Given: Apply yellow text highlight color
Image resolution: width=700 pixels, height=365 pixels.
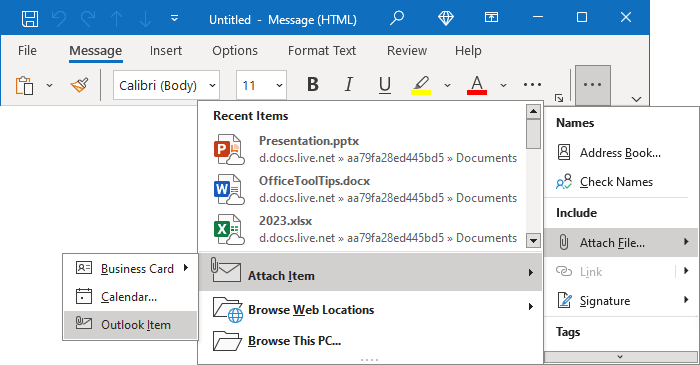Looking at the screenshot, I should point(421,85).
